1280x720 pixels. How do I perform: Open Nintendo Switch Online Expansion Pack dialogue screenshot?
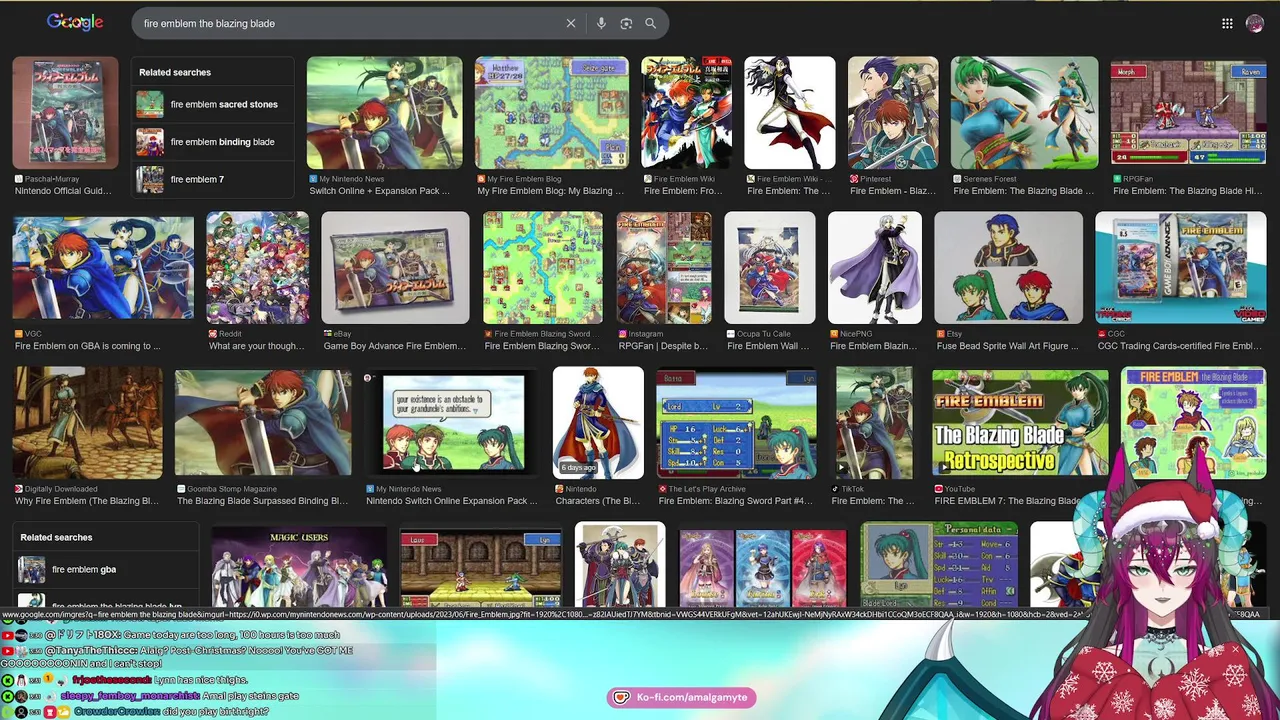(x=452, y=422)
